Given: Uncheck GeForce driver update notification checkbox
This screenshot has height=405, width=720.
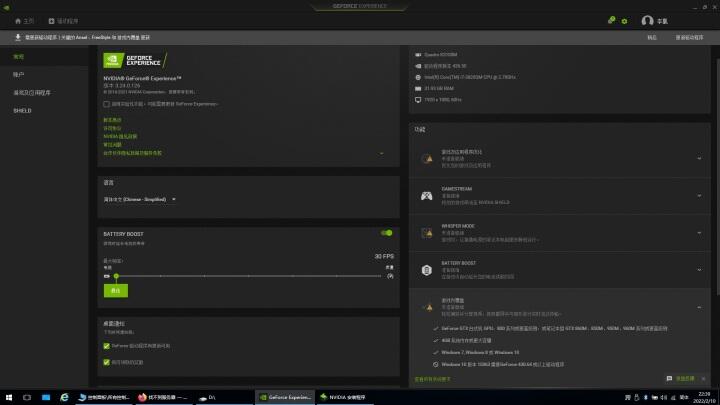Looking at the screenshot, I should click(x=107, y=346).
